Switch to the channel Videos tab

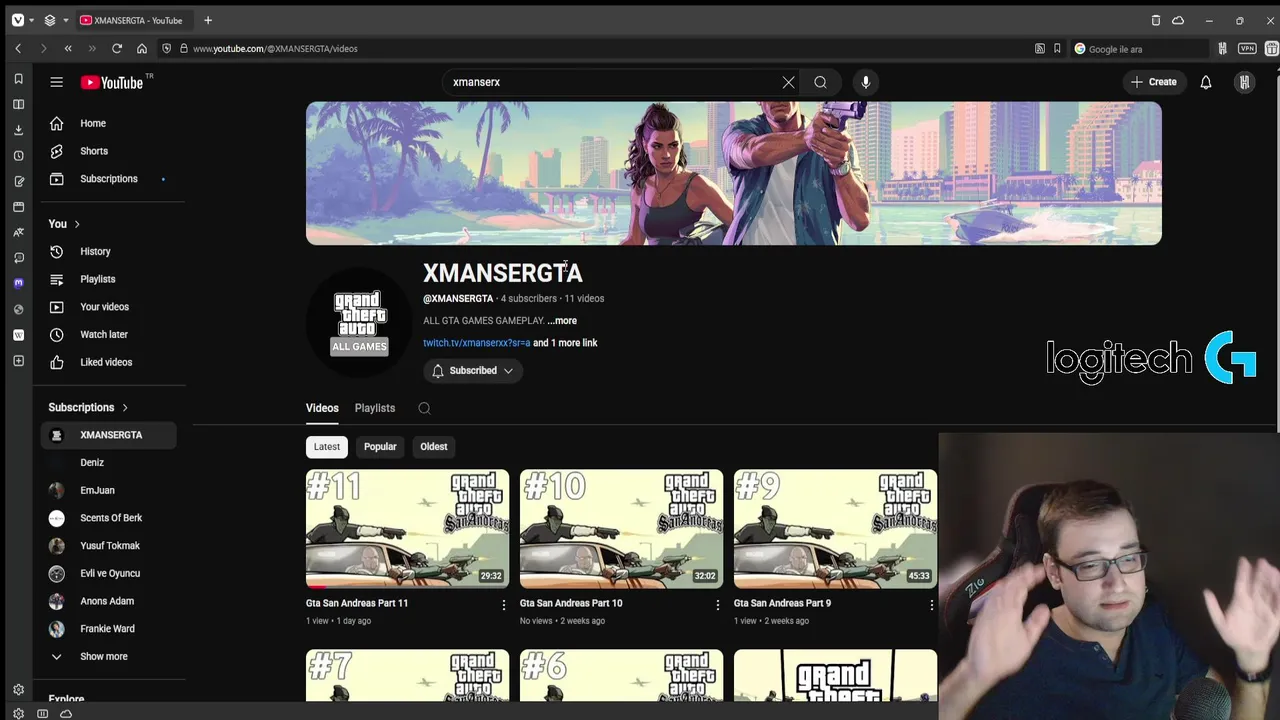pyautogui.click(x=322, y=408)
